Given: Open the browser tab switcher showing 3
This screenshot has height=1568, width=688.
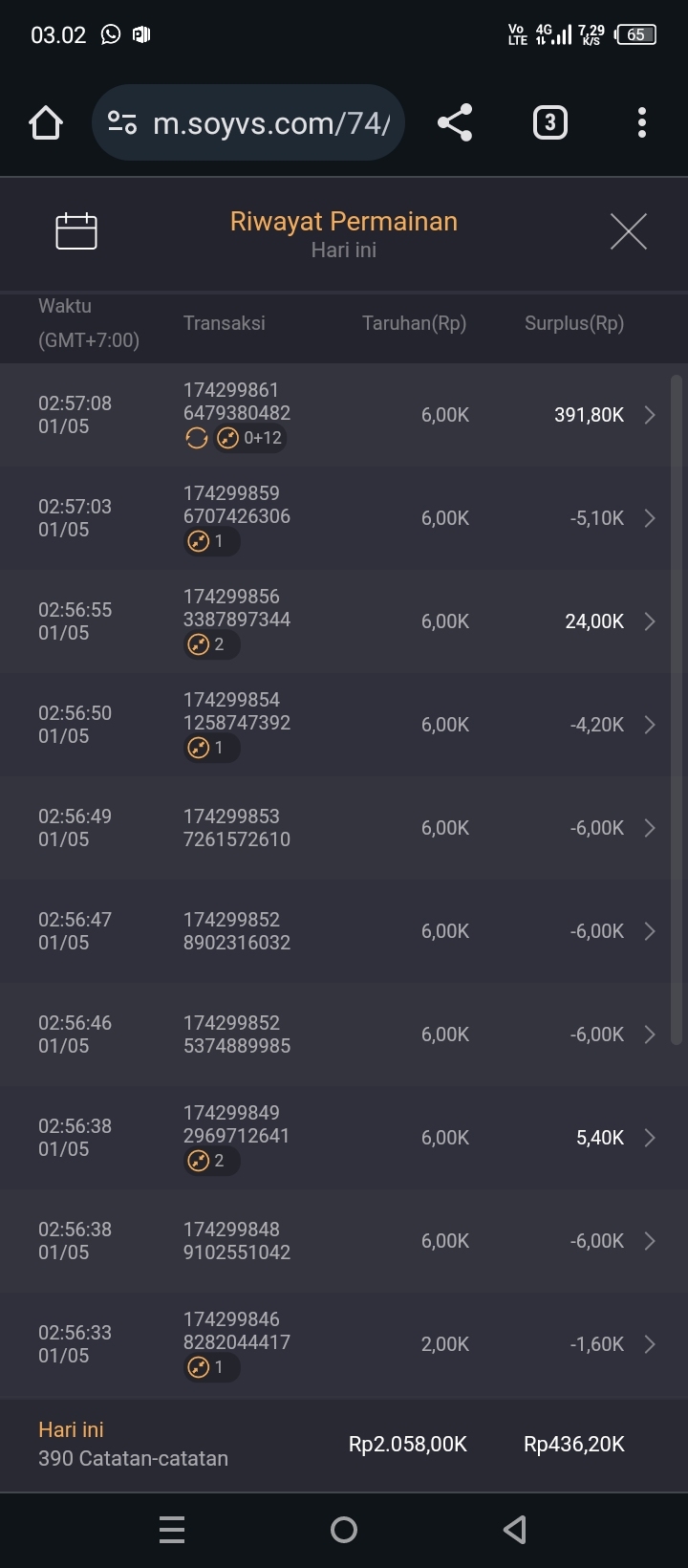Looking at the screenshot, I should 549,123.
